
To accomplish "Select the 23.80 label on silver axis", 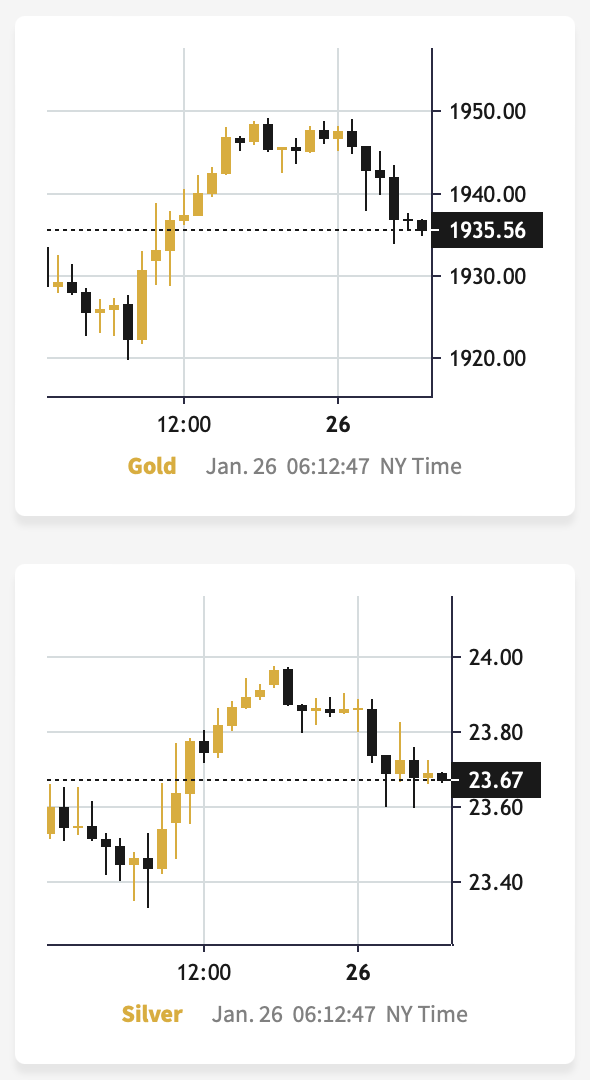I will click(x=496, y=732).
